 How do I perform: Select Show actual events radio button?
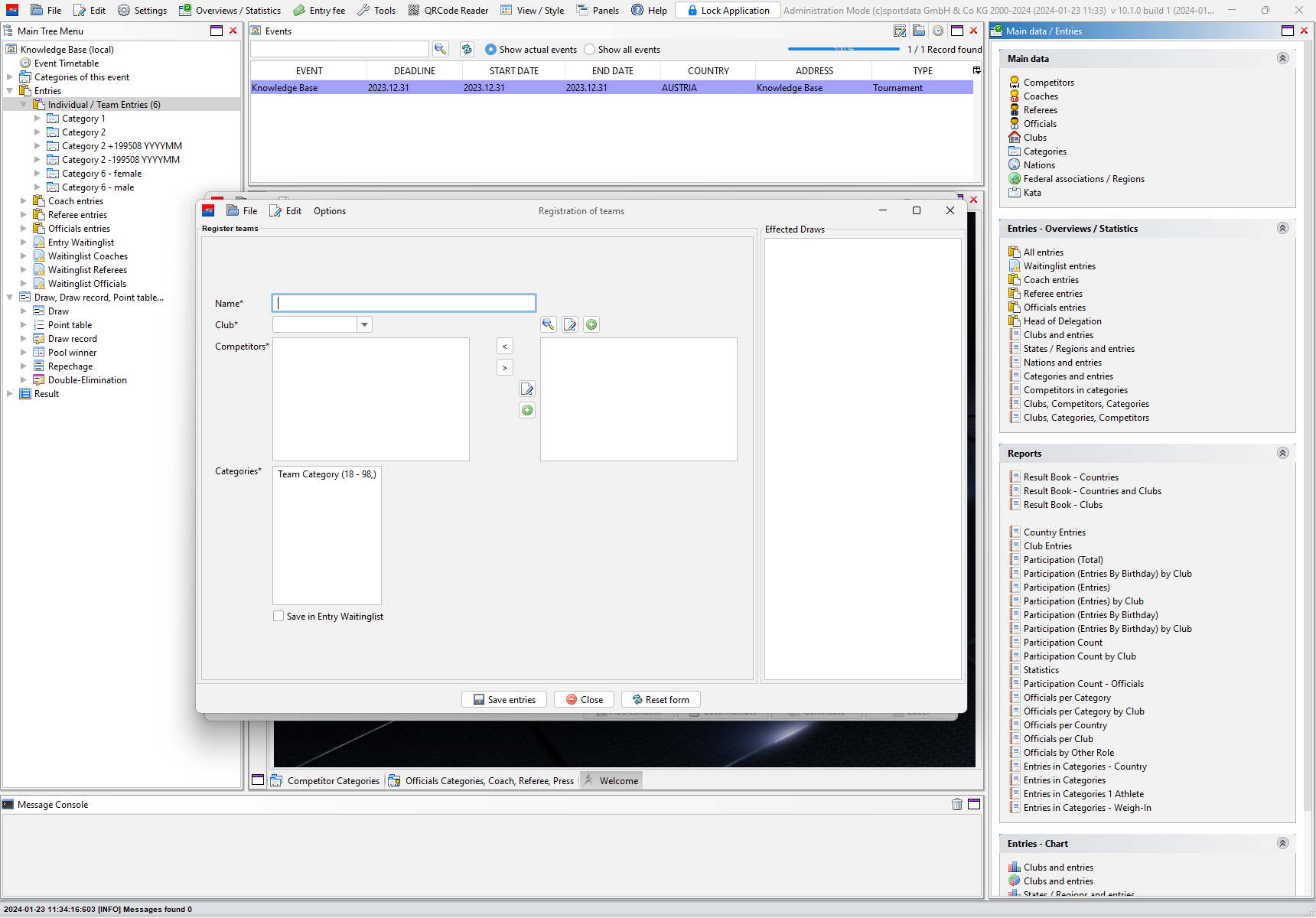point(490,50)
